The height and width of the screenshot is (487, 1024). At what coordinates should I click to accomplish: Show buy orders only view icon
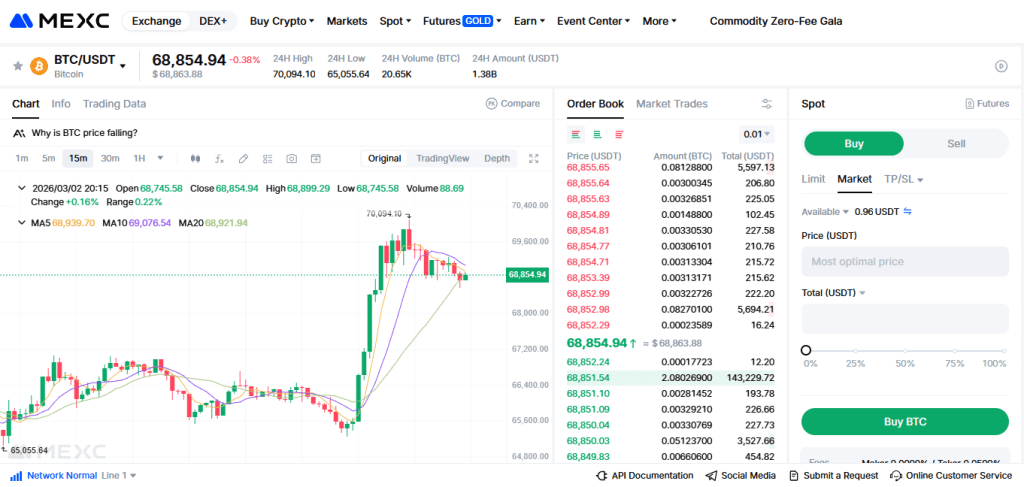click(x=597, y=134)
